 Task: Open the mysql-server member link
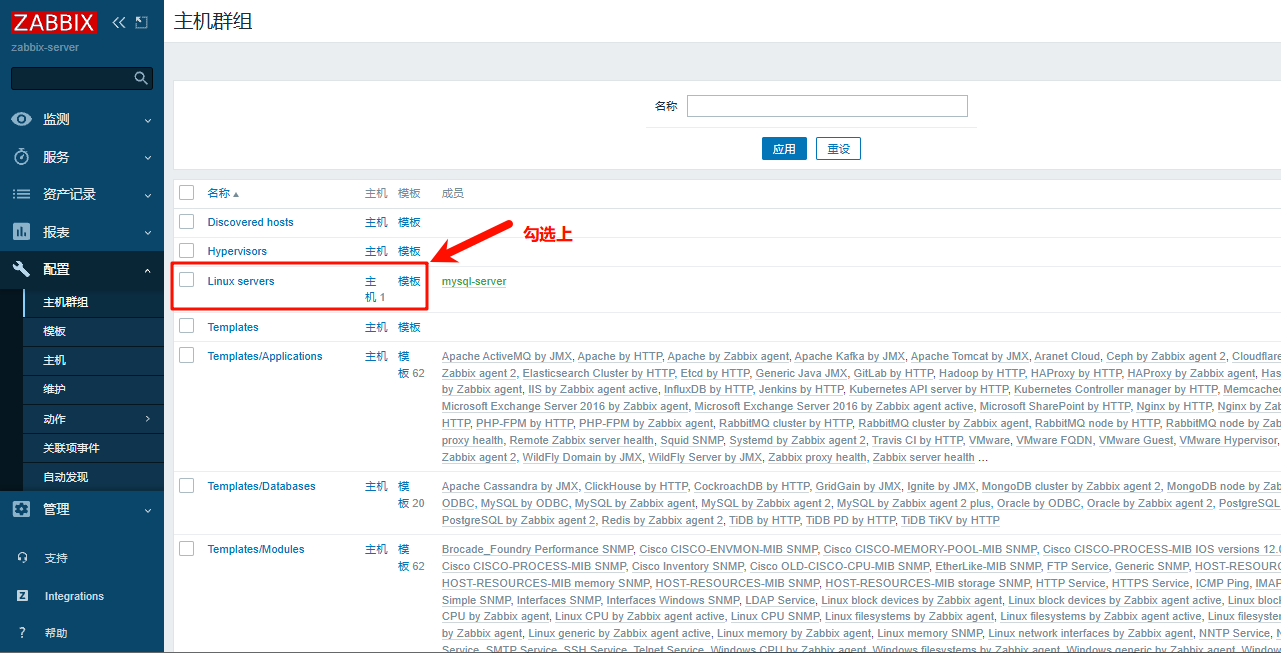pyautogui.click(x=474, y=281)
